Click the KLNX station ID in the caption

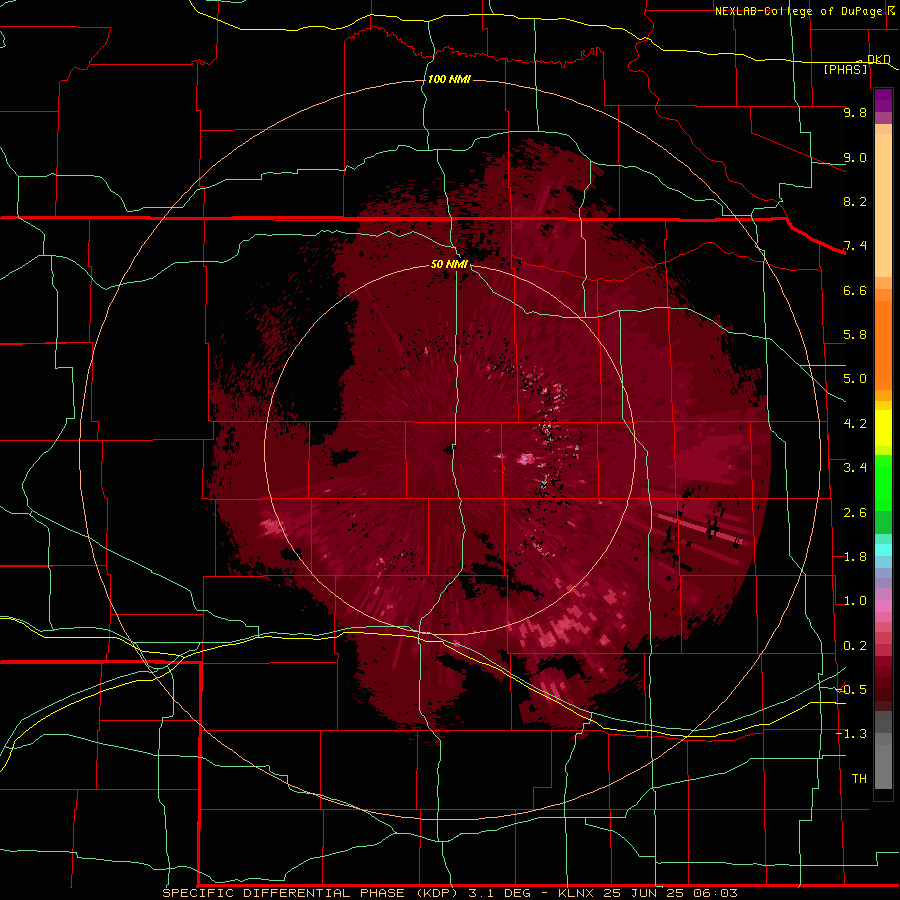click(576, 893)
